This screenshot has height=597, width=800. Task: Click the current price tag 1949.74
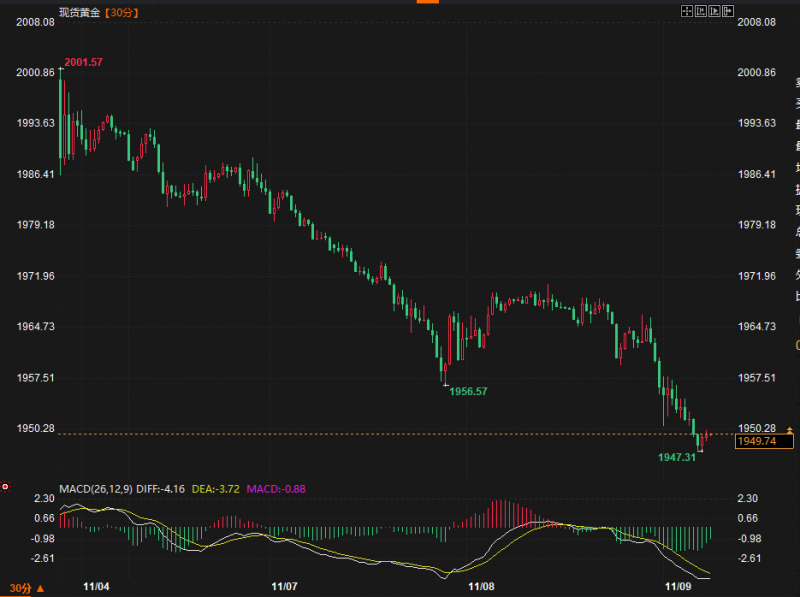coord(755,441)
